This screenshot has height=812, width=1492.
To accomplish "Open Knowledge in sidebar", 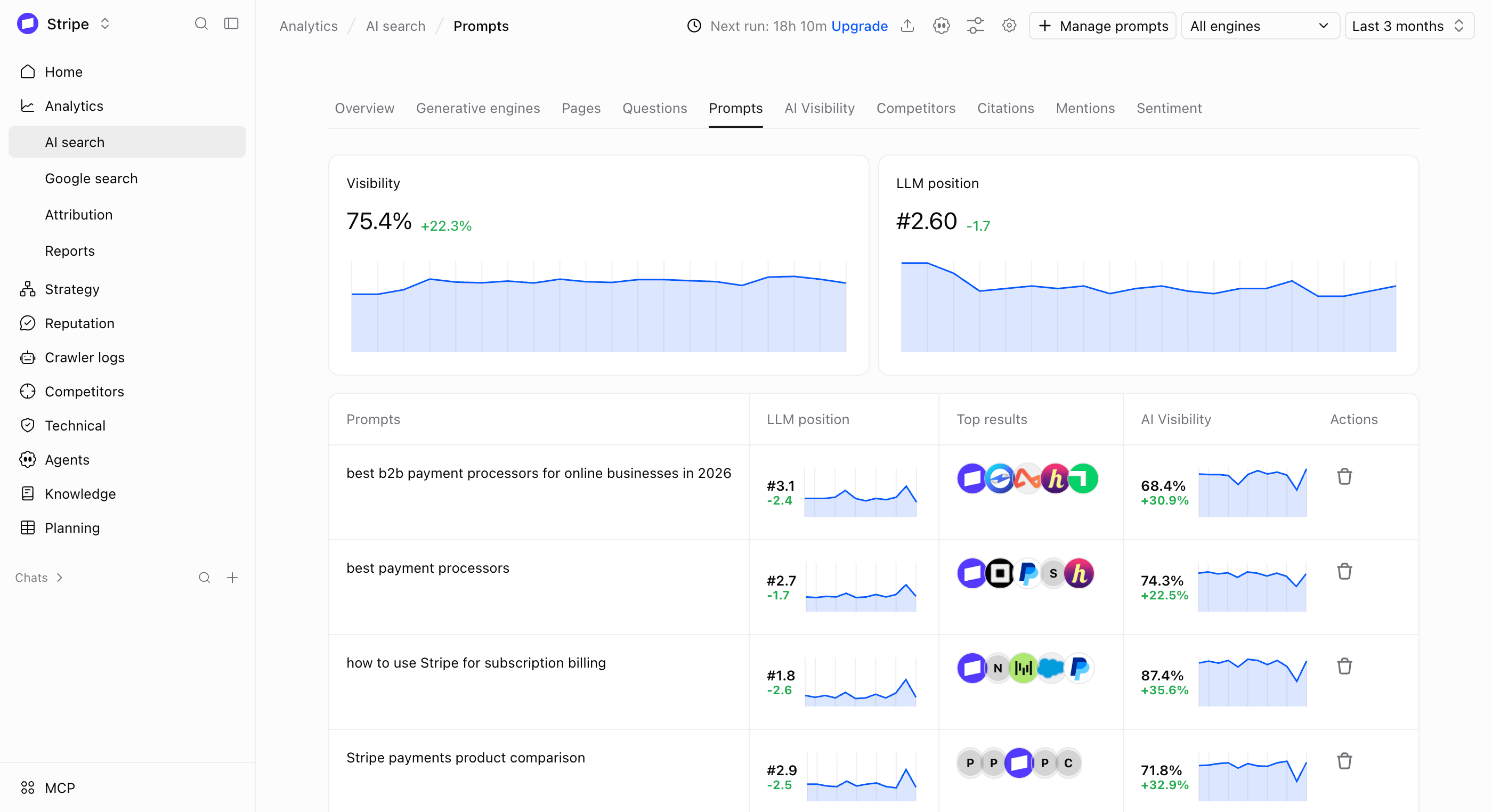I will pos(127,494).
